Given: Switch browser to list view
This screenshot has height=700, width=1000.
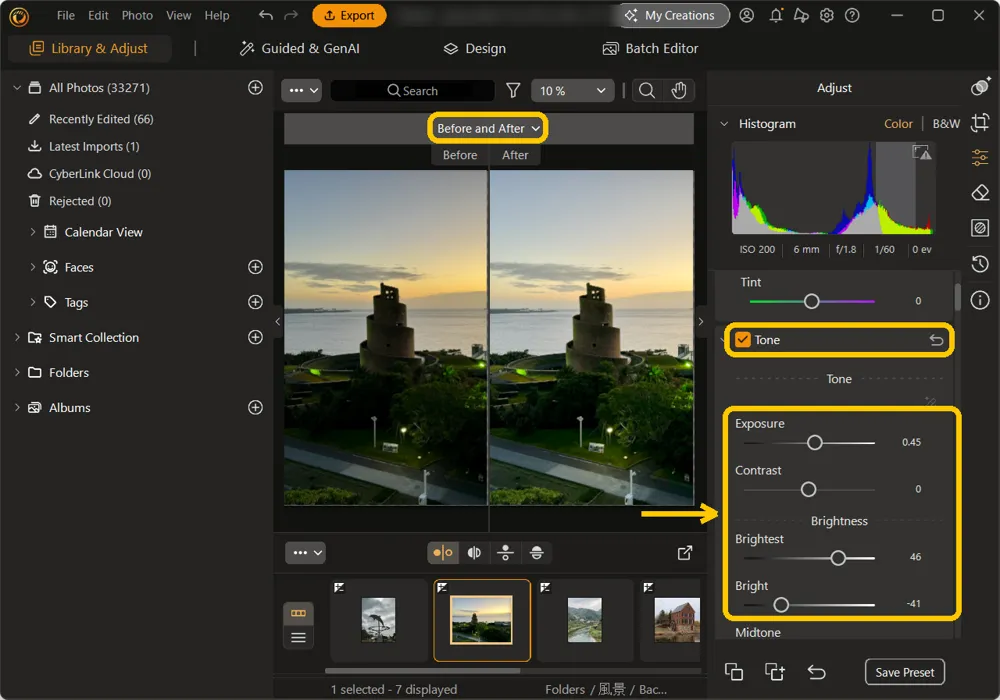Looking at the screenshot, I should [298, 638].
